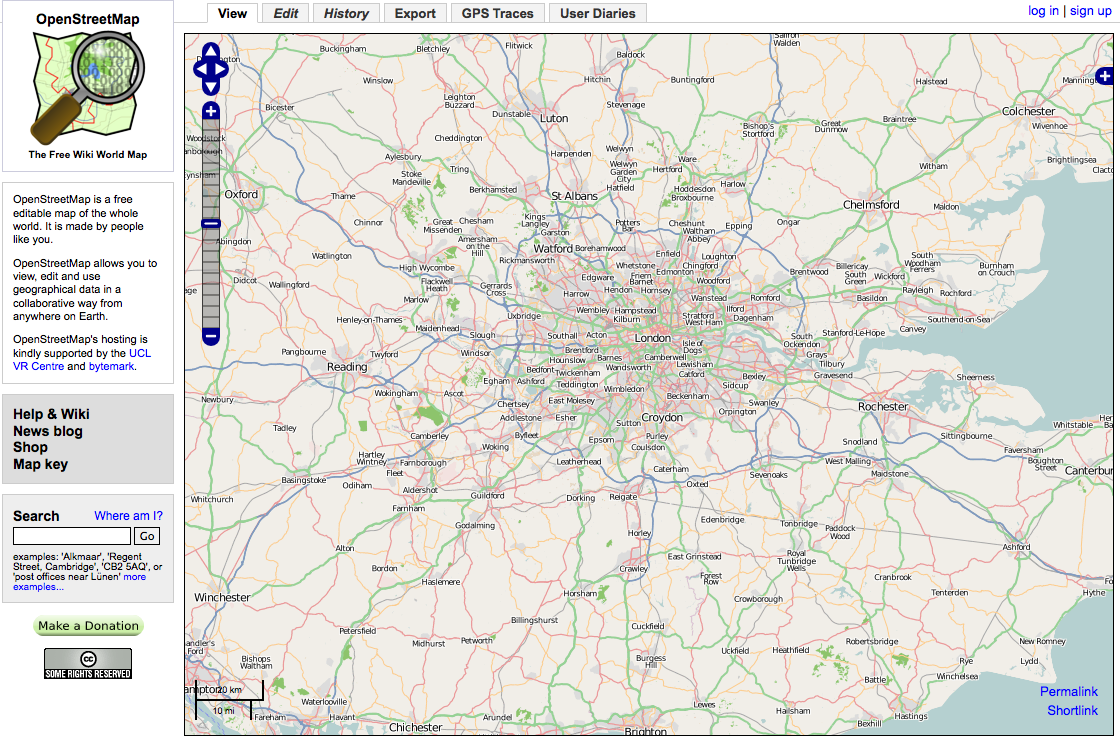Click the Make a Donation button

pyautogui.click(x=88, y=626)
